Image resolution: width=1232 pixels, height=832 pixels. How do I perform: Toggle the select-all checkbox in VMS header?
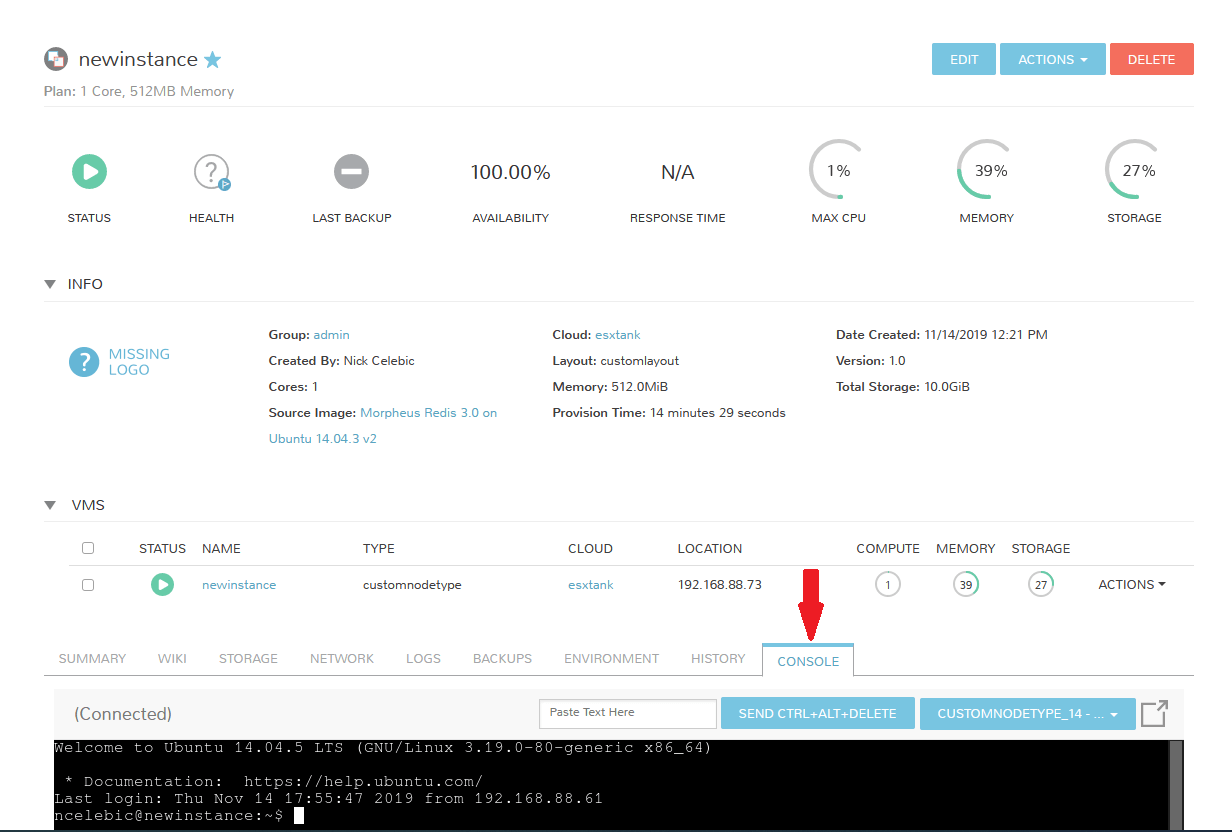click(88, 548)
